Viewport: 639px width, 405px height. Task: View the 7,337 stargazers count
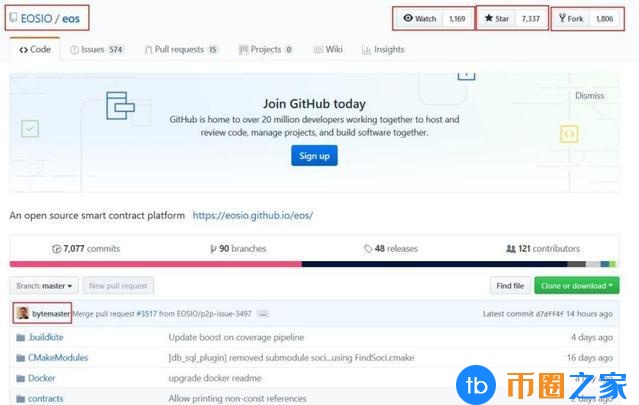tap(531, 19)
